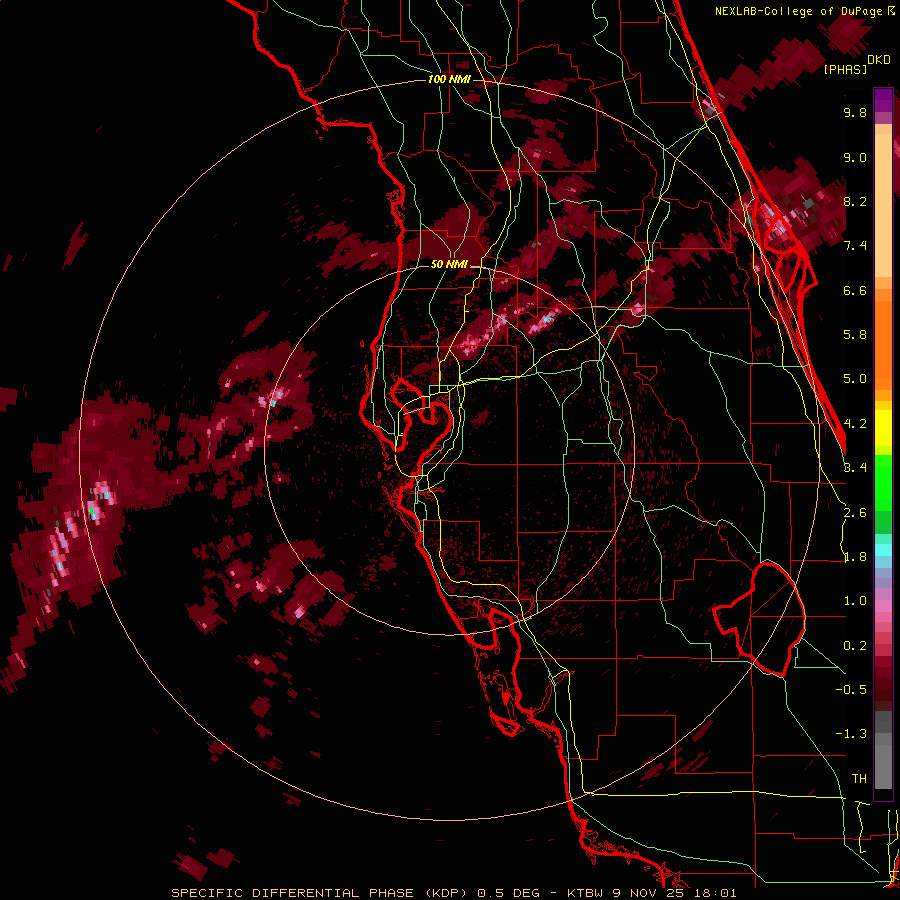The height and width of the screenshot is (900, 900).
Task: Select the DKD legend label
Action: point(879,60)
